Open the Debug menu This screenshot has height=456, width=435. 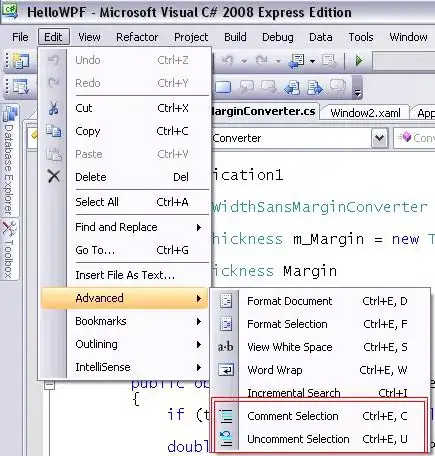278,37
